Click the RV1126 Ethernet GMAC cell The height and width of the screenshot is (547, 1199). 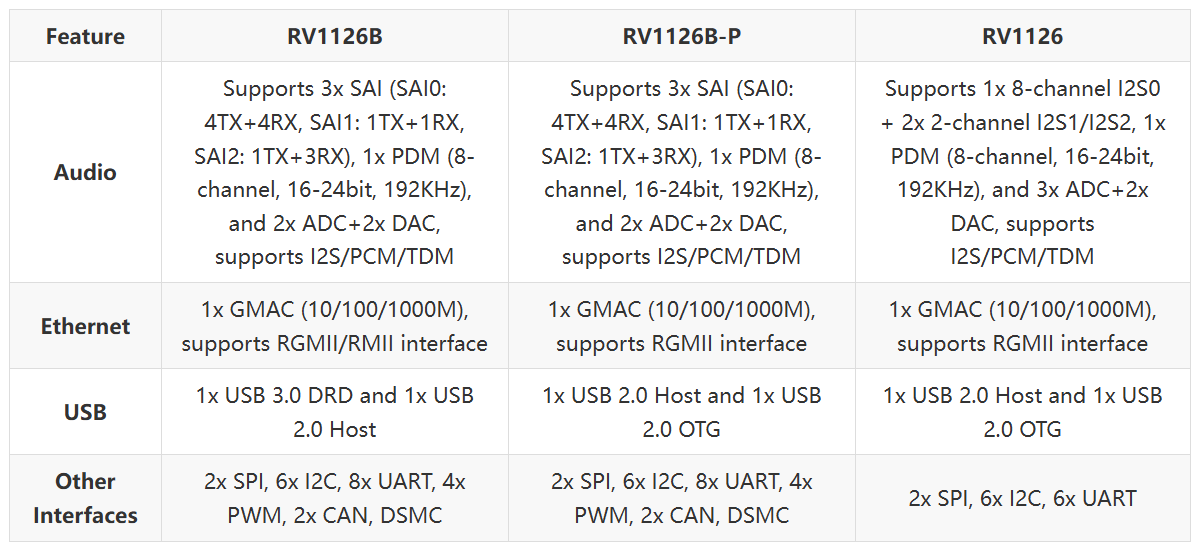[1022, 326]
